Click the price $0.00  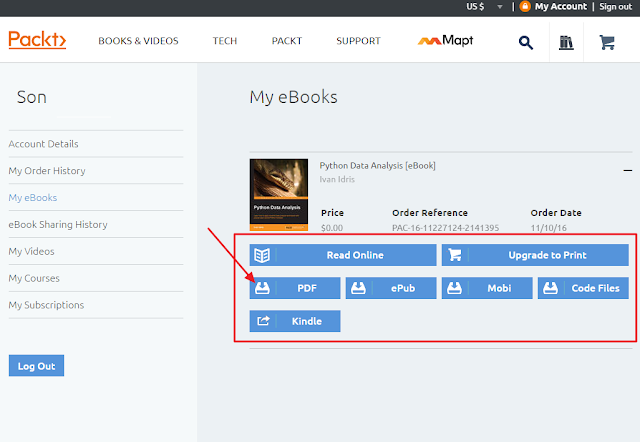coord(332,228)
